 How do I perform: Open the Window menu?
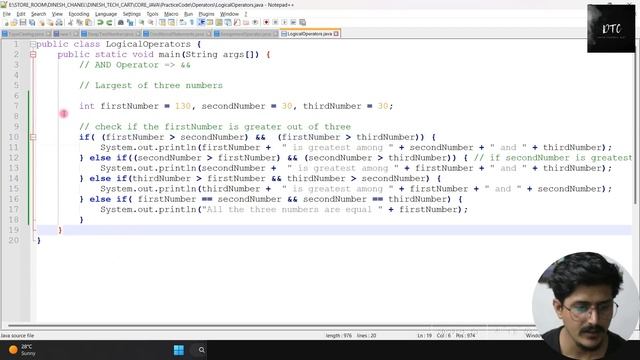coord(229,14)
